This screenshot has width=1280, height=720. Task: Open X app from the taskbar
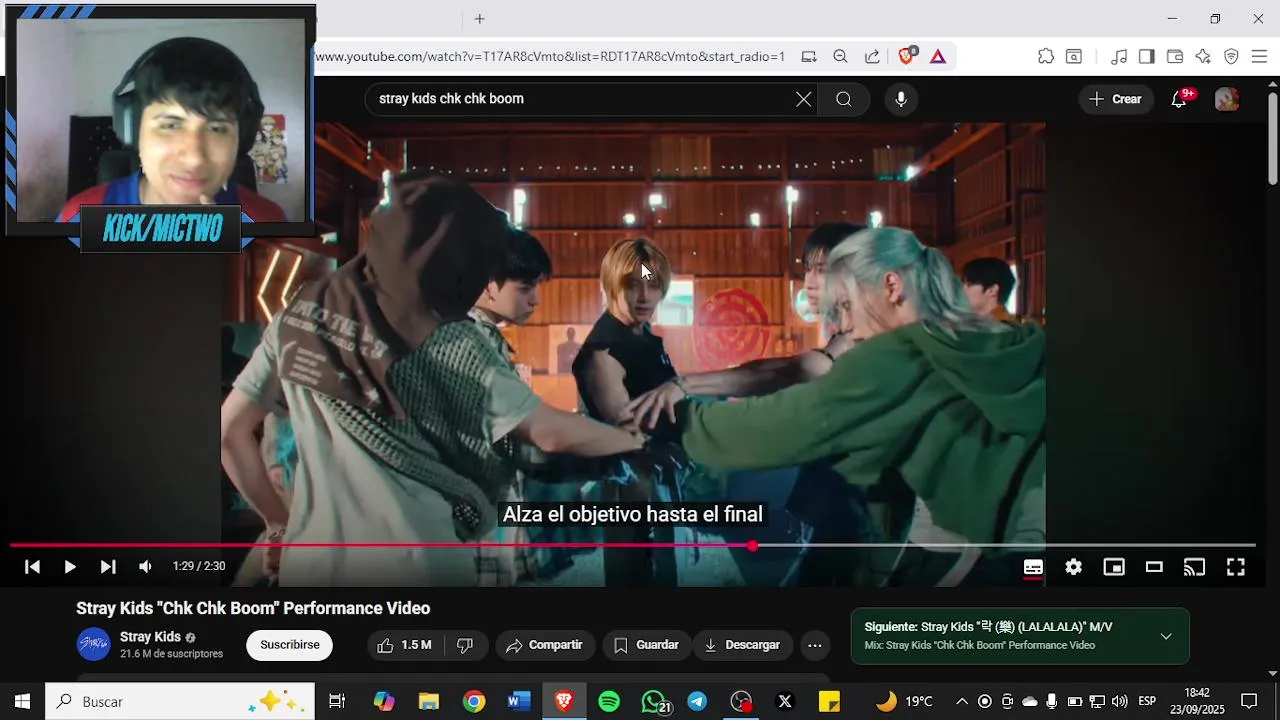click(x=785, y=701)
